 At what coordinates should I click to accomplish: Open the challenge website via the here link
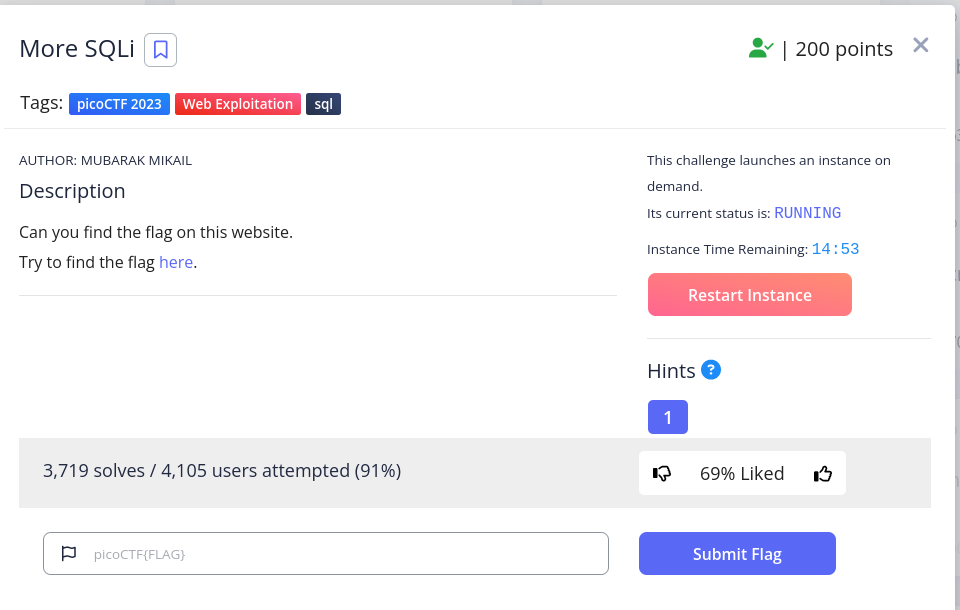click(x=176, y=262)
